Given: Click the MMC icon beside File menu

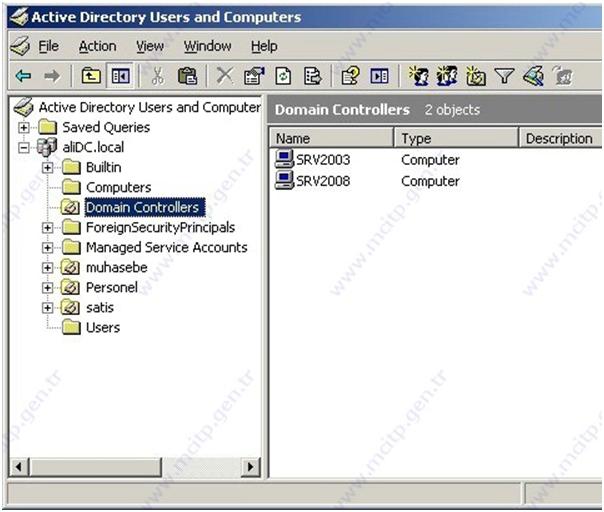Looking at the screenshot, I should [20, 47].
